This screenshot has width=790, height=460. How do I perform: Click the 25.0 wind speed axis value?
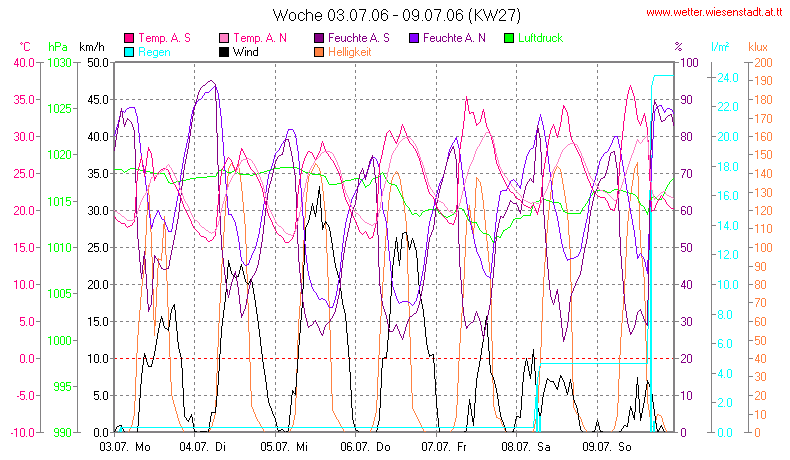(98, 247)
